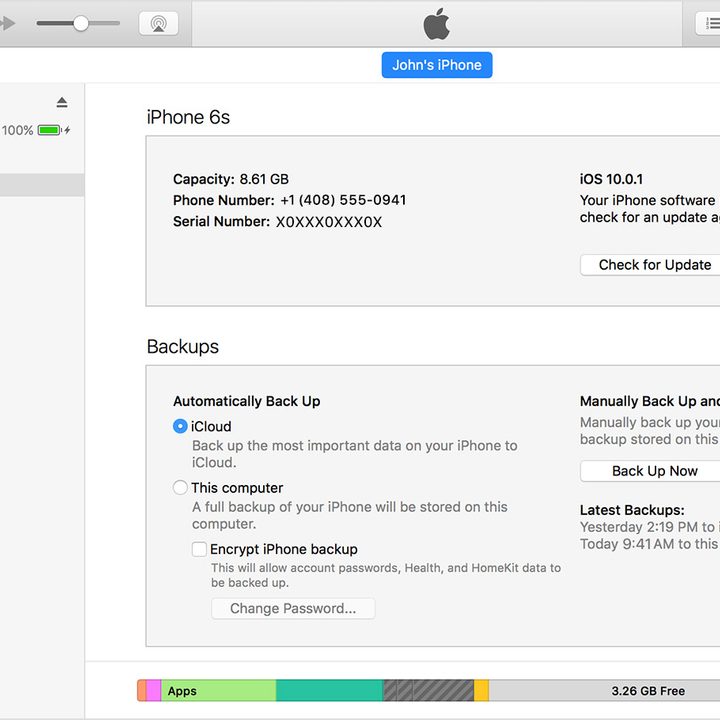Image resolution: width=720 pixels, height=720 pixels.
Task: Select the highlighted sidebar row
Action: pyautogui.click(x=42, y=185)
